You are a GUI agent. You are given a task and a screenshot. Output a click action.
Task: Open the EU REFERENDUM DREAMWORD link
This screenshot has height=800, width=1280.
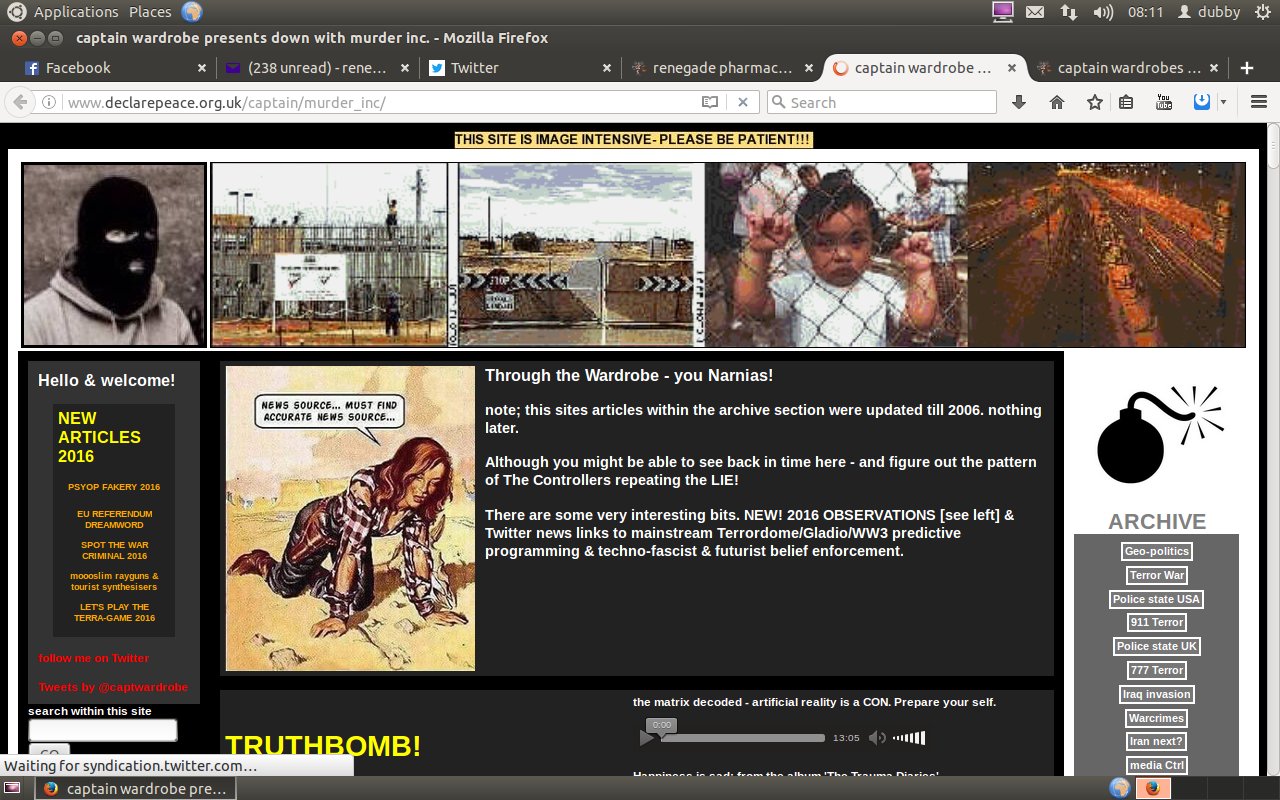(x=114, y=519)
